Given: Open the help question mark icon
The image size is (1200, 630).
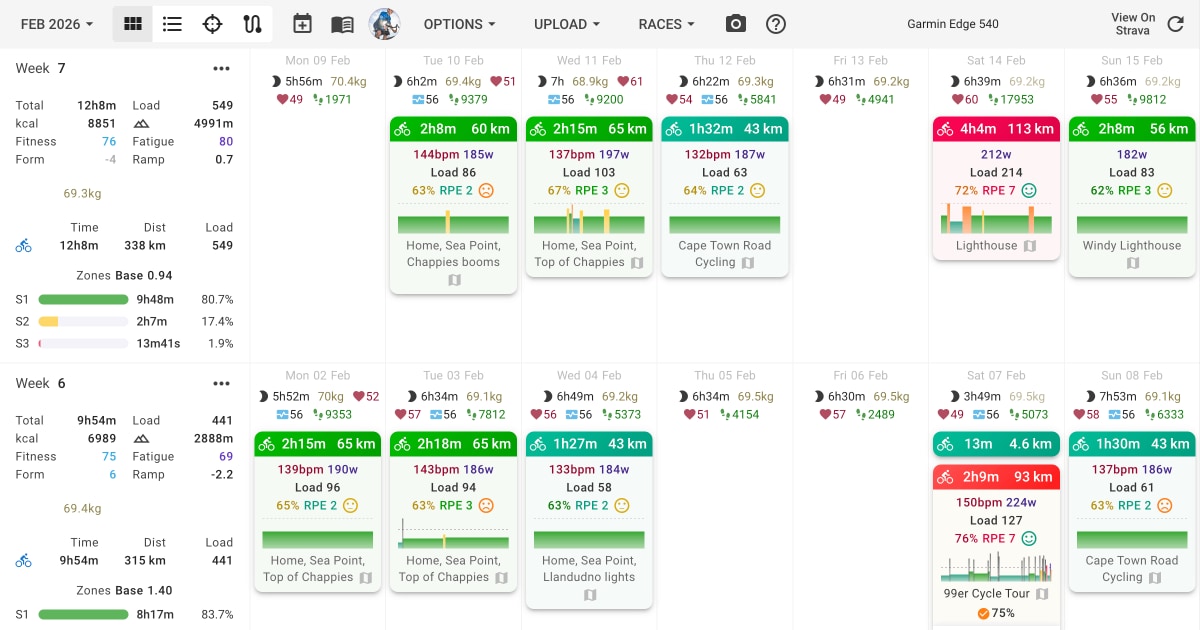Looking at the screenshot, I should pyautogui.click(x=775, y=24).
